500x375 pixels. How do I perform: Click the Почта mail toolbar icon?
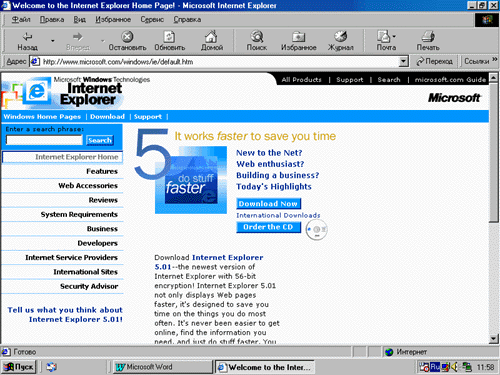tap(383, 36)
